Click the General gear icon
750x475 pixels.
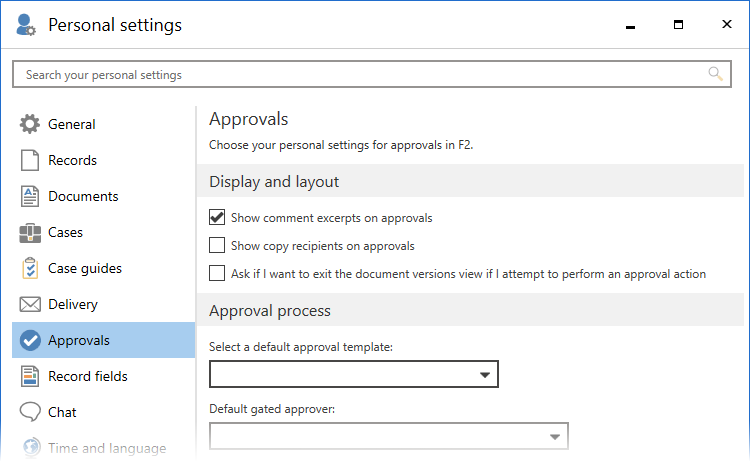(x=30, y=125)
